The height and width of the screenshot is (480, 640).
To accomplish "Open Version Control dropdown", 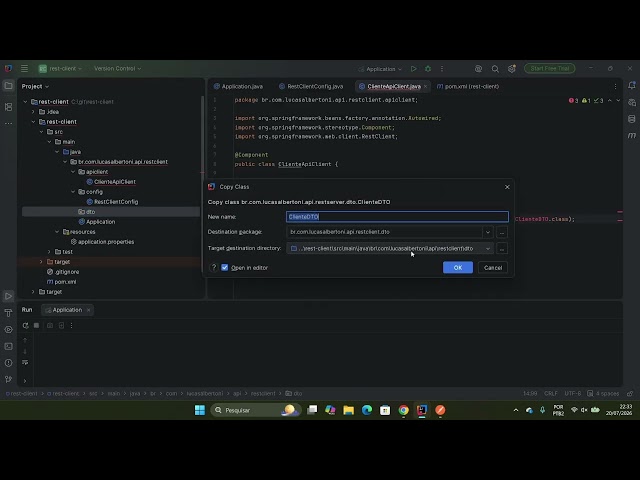I will [117, 69].
